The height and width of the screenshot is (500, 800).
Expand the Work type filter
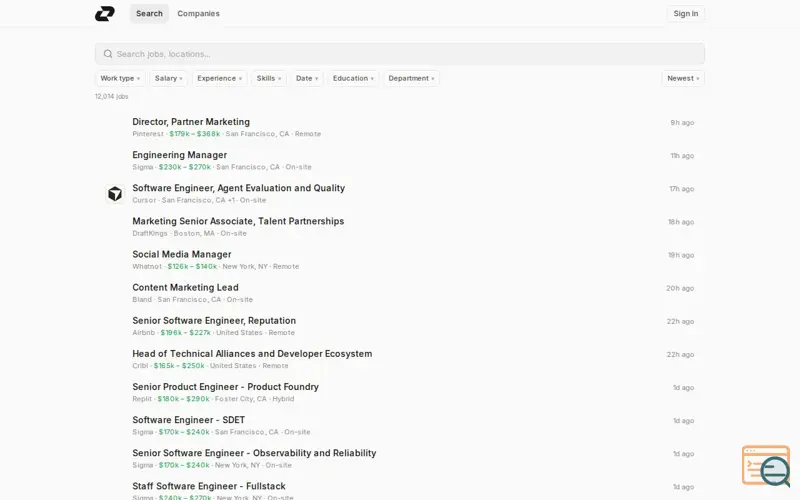point(120,78)
